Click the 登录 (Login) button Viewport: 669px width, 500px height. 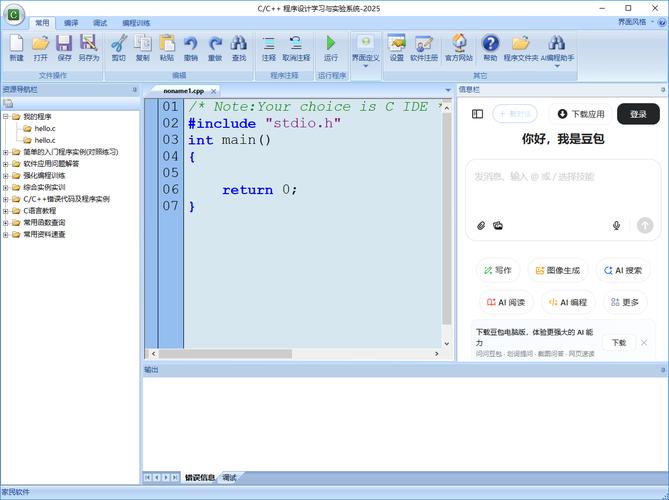(638, 114)
